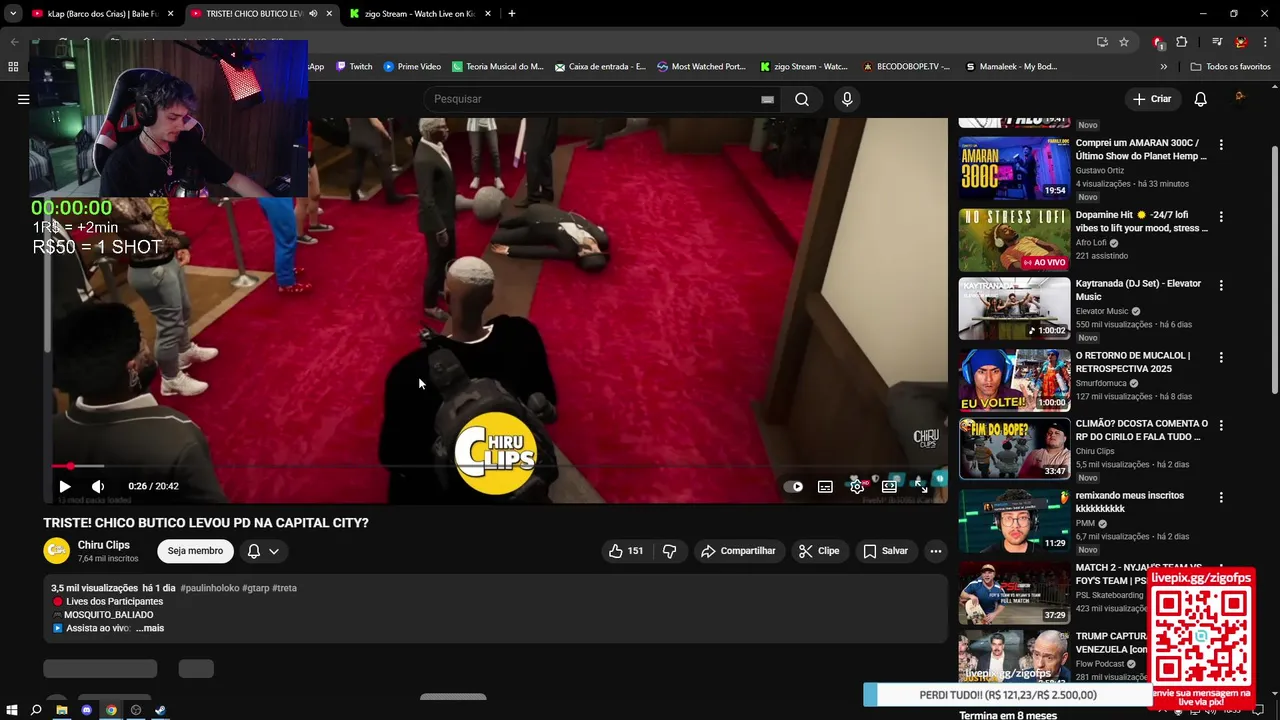Switch to the zigo Stream Kick tab
Screen dimensions: 1280x720
(x=418, y=14)
